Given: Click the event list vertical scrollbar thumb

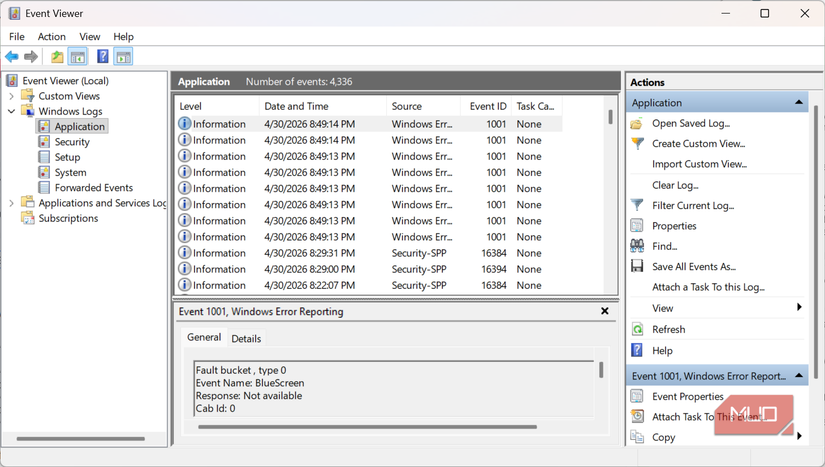Looking at the screenshot, I should [x=610, y=117].
